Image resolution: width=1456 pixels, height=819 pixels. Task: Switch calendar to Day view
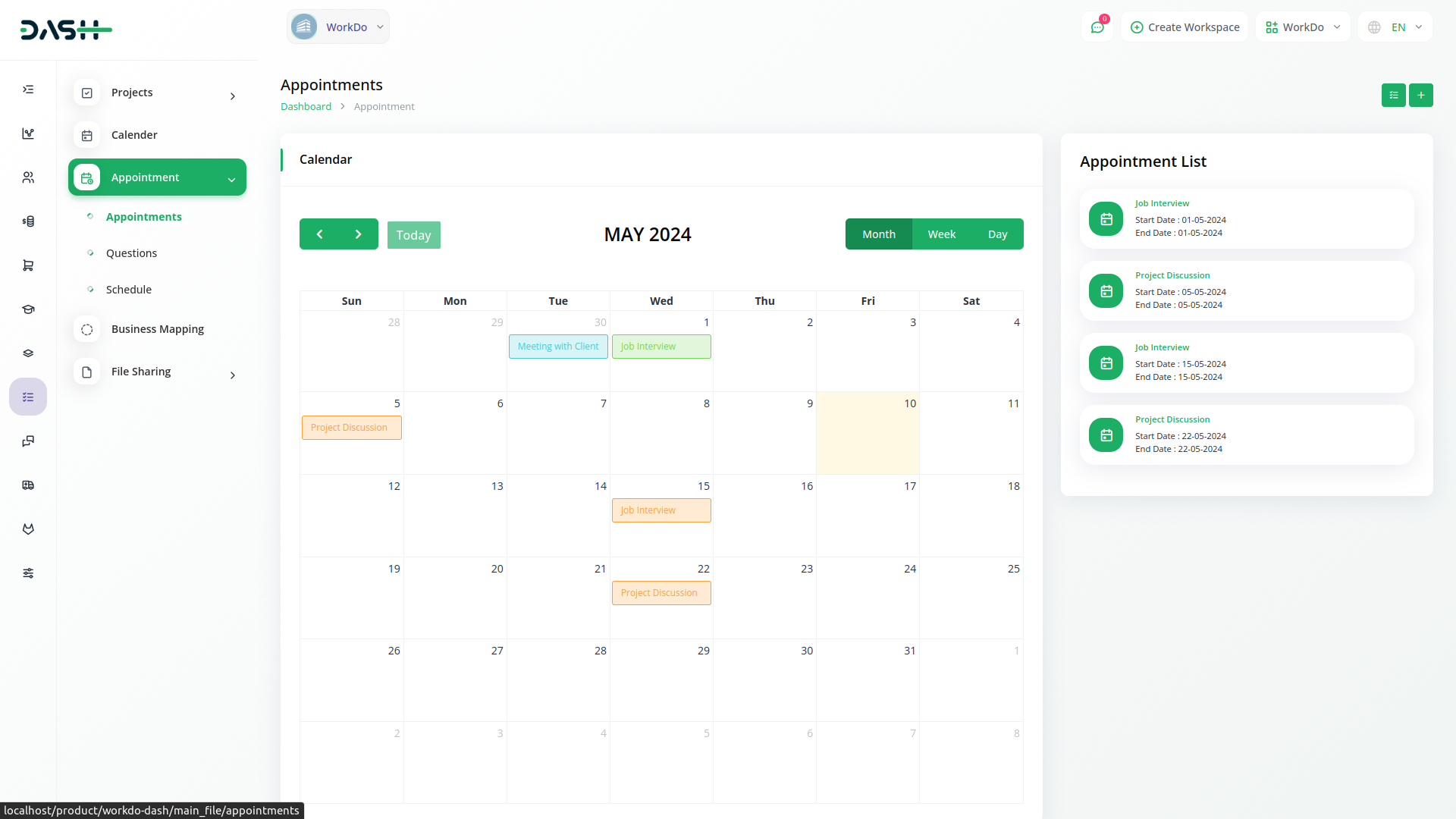pos(997,234)
